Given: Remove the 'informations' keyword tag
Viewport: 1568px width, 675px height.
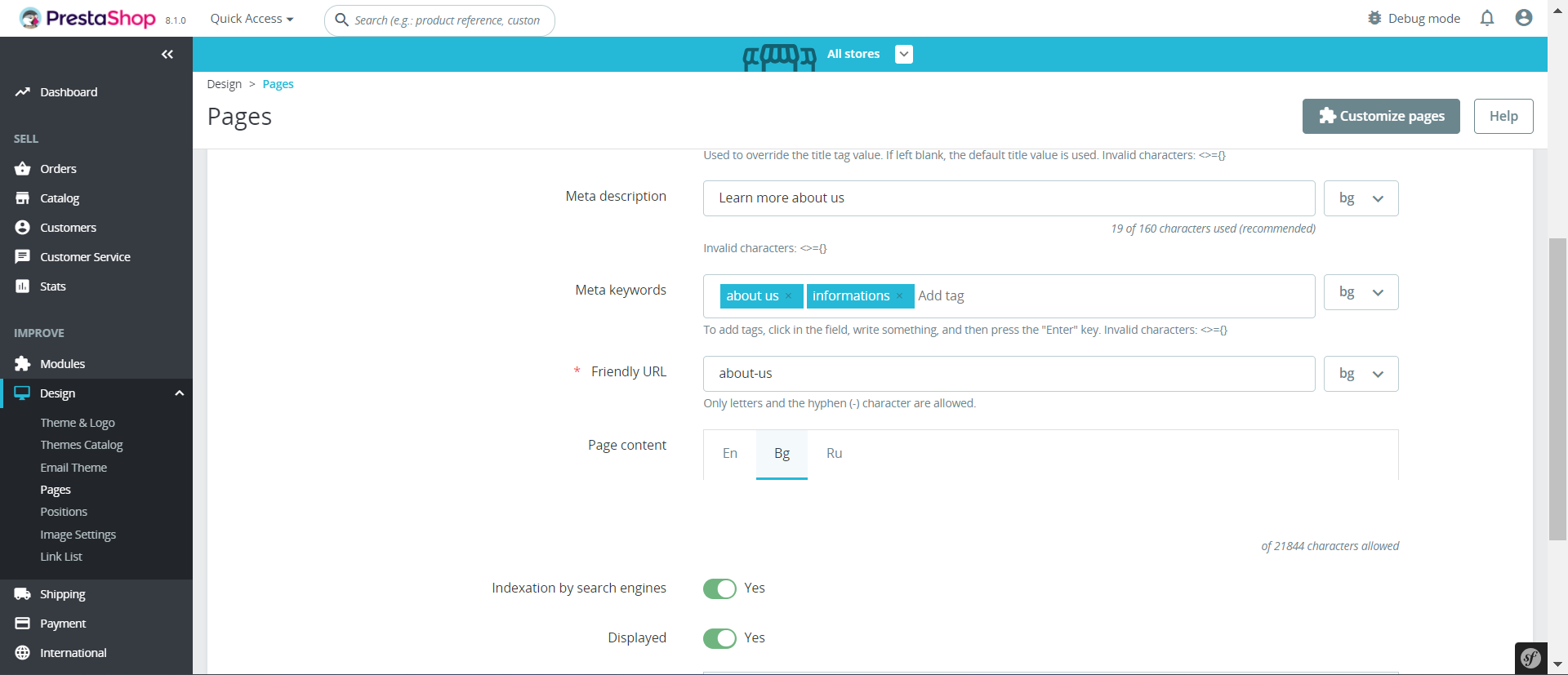Looking at the screenshot, I should pyautogui.click(x=899, y=296).
